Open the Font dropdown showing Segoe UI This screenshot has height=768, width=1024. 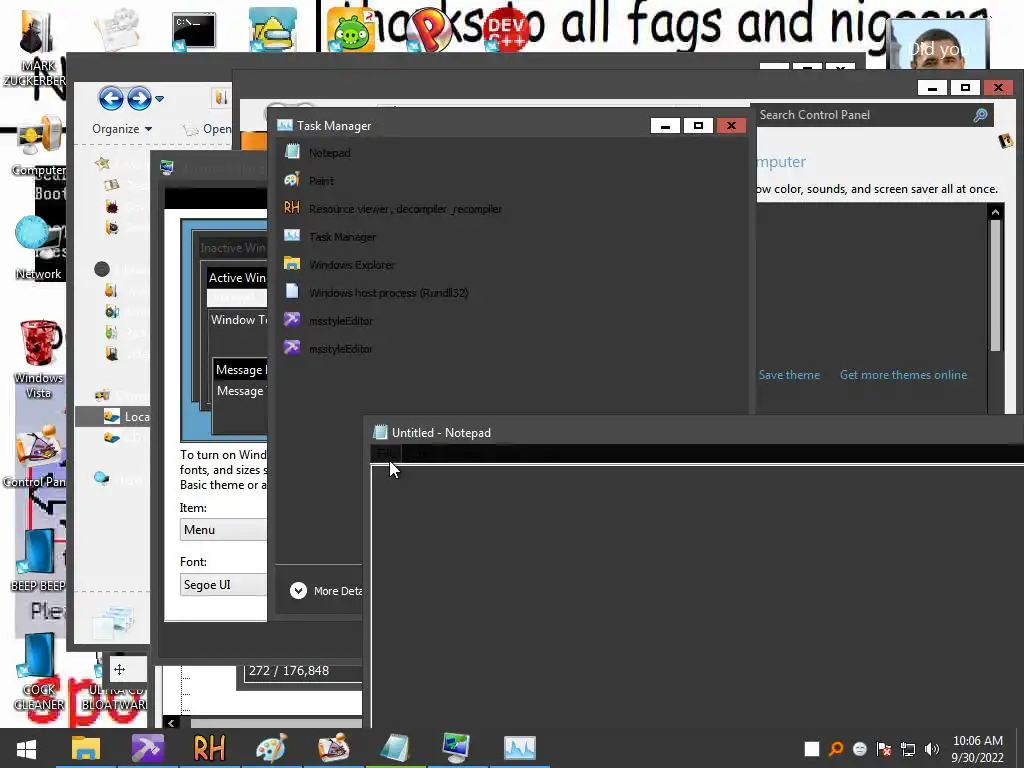point(223,584)
